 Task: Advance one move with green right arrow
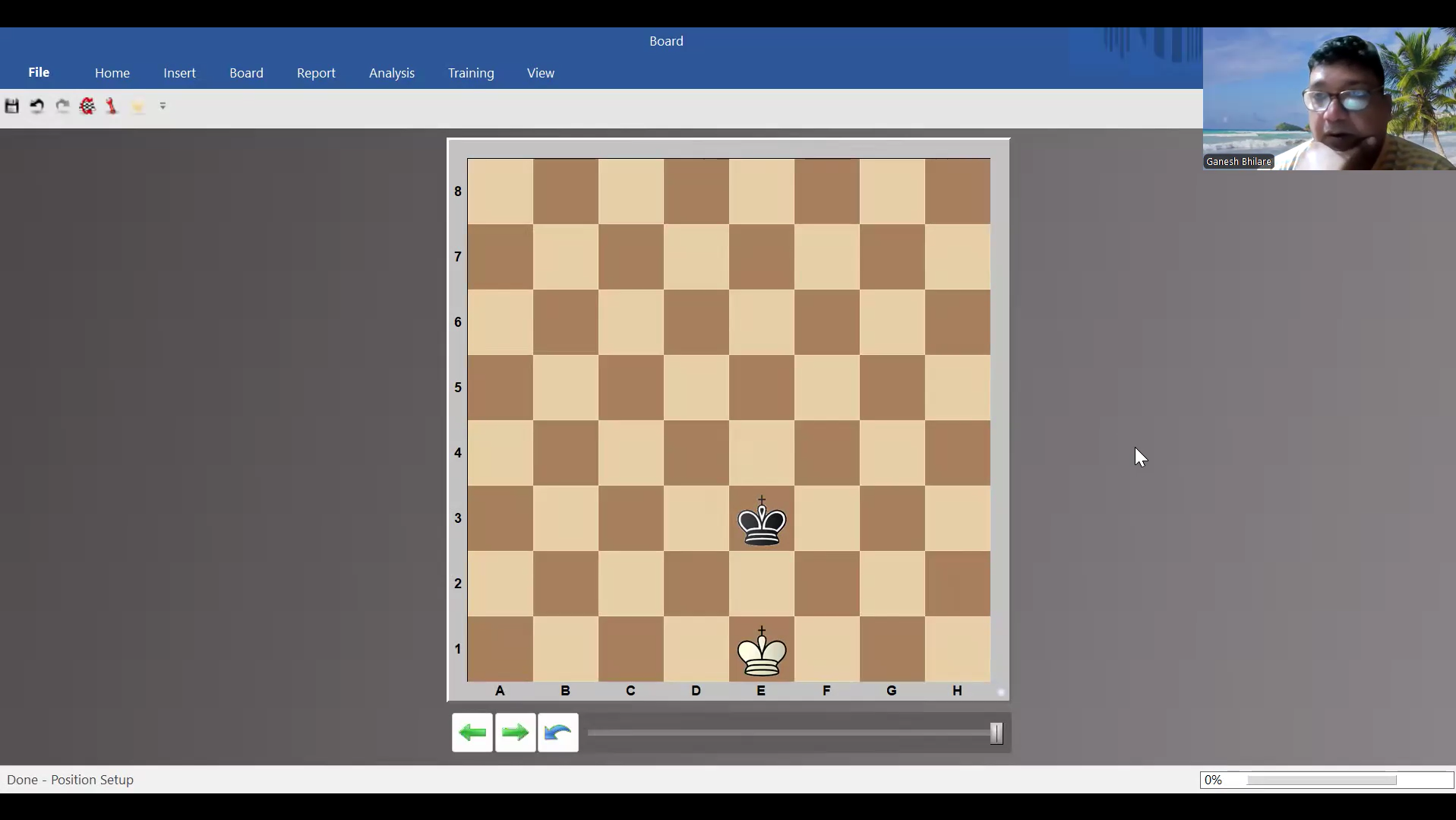tap(516, 733)
